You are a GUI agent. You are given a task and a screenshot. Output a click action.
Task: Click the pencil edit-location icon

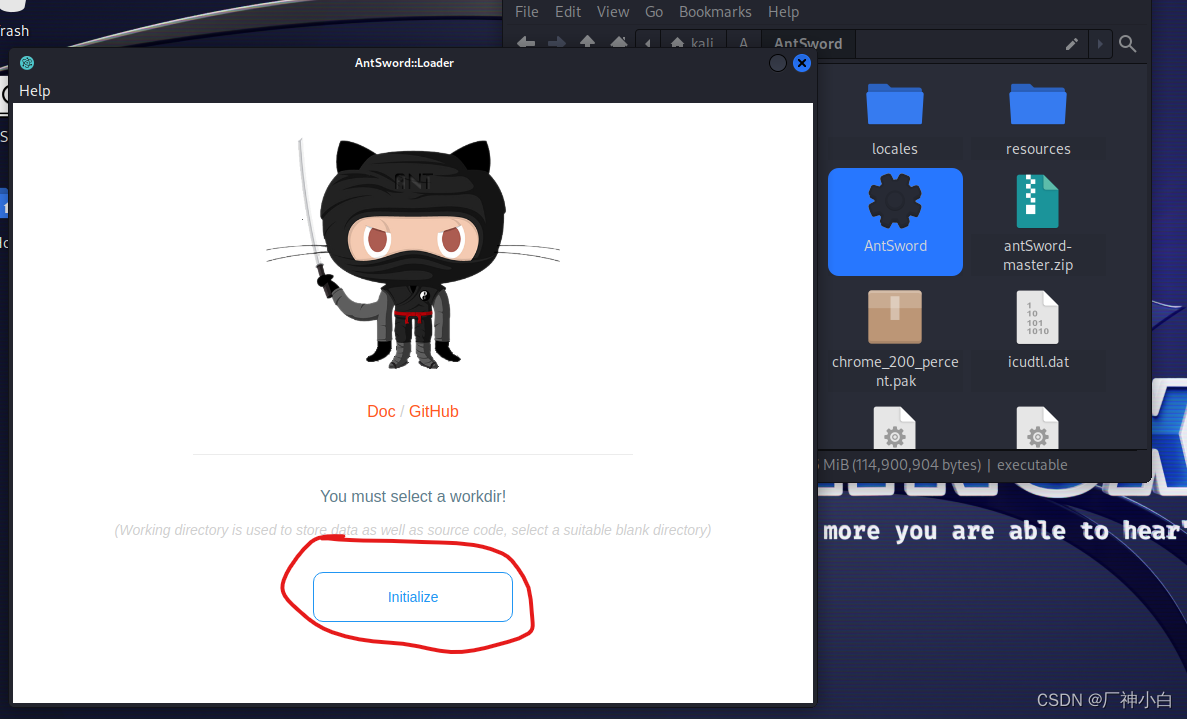1071,44
